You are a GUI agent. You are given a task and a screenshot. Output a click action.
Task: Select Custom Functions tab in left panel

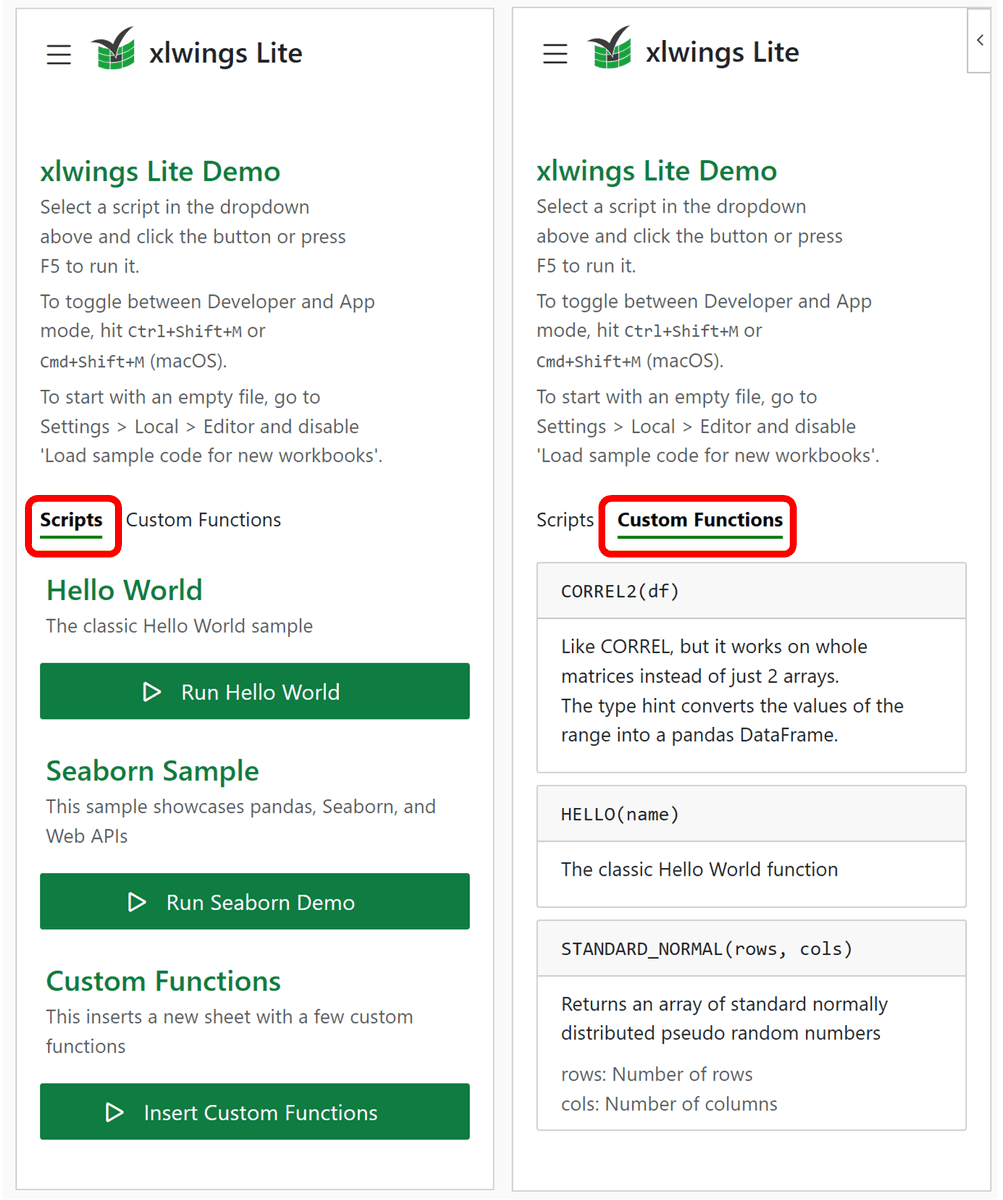[x=203, y=520]
